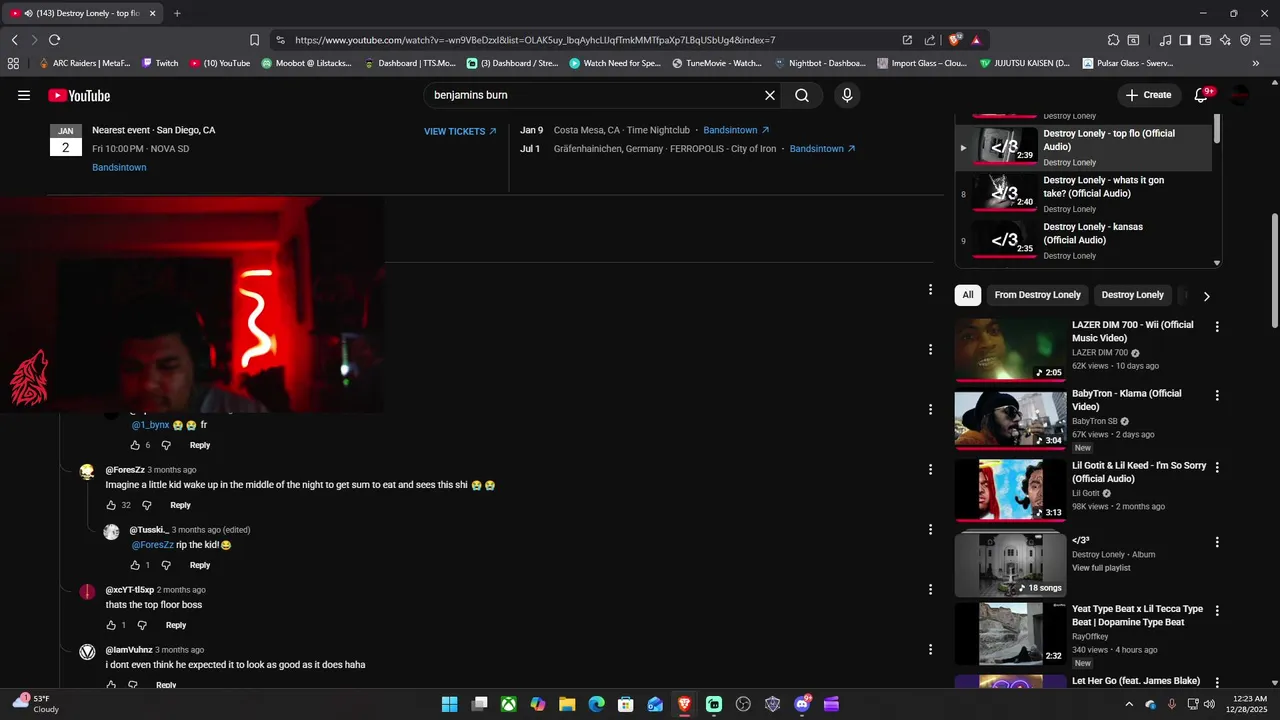Screen dimensions: 1280x720
Task: Open new browser tab
Action: (177, 13)
